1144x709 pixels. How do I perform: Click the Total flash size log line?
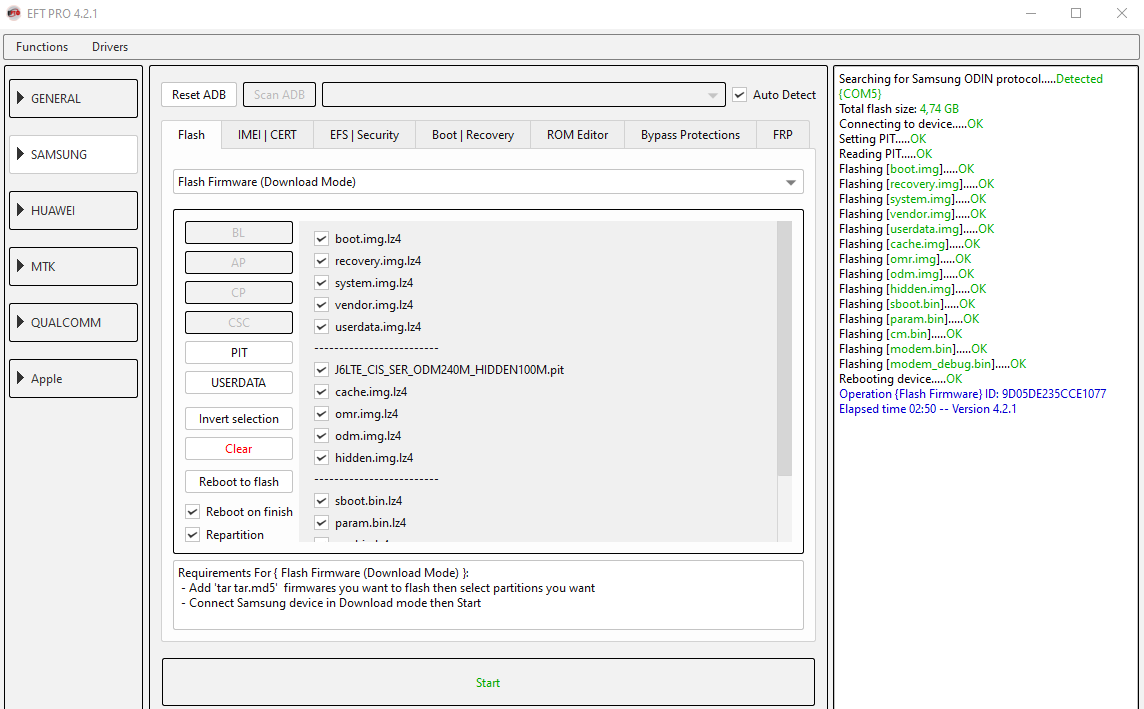click(899, 109)
